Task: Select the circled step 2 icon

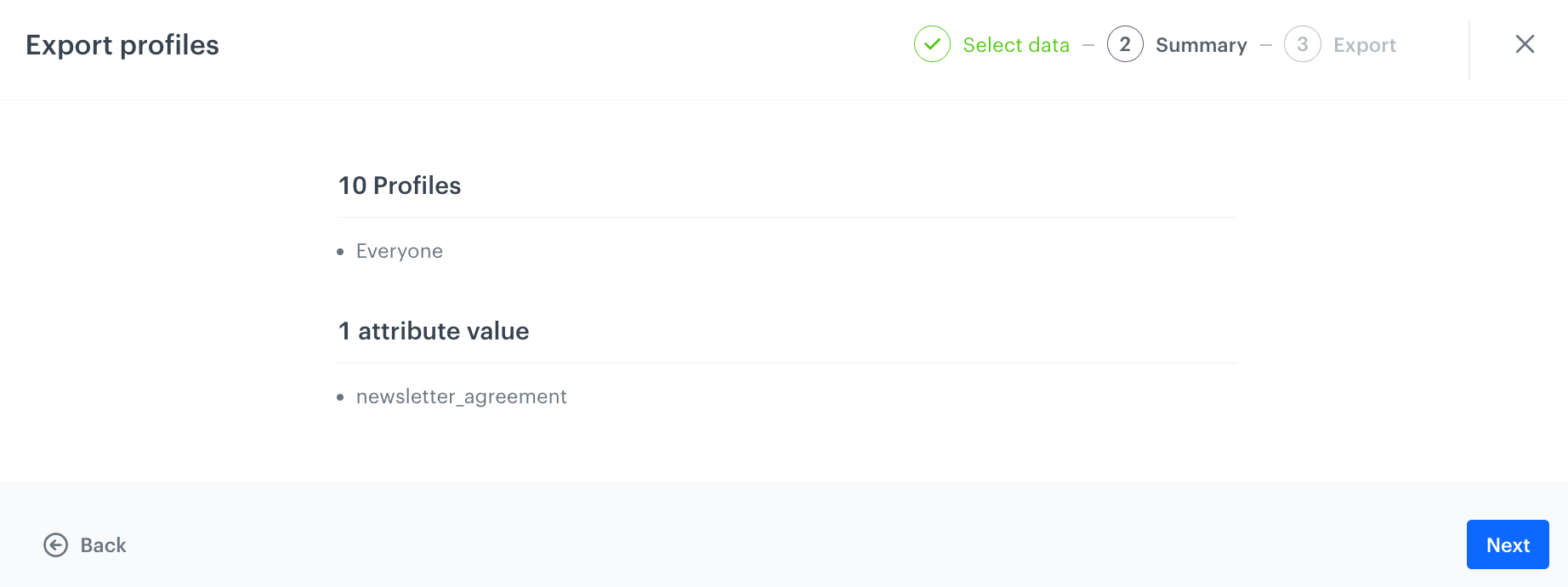Action: [1125, 44]
